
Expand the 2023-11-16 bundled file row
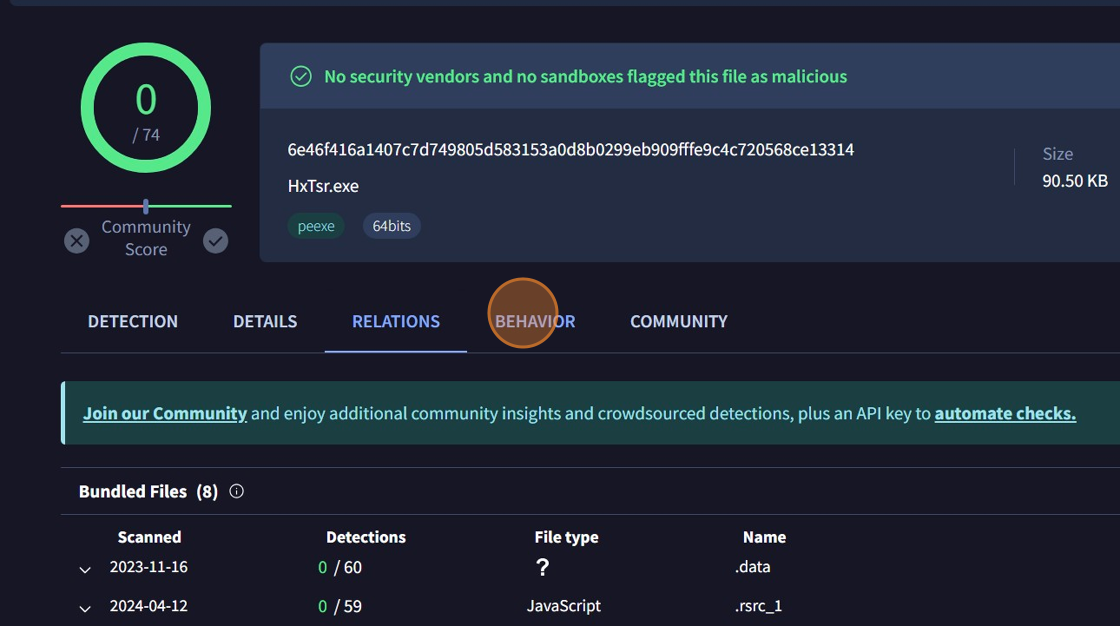[85, 569]
